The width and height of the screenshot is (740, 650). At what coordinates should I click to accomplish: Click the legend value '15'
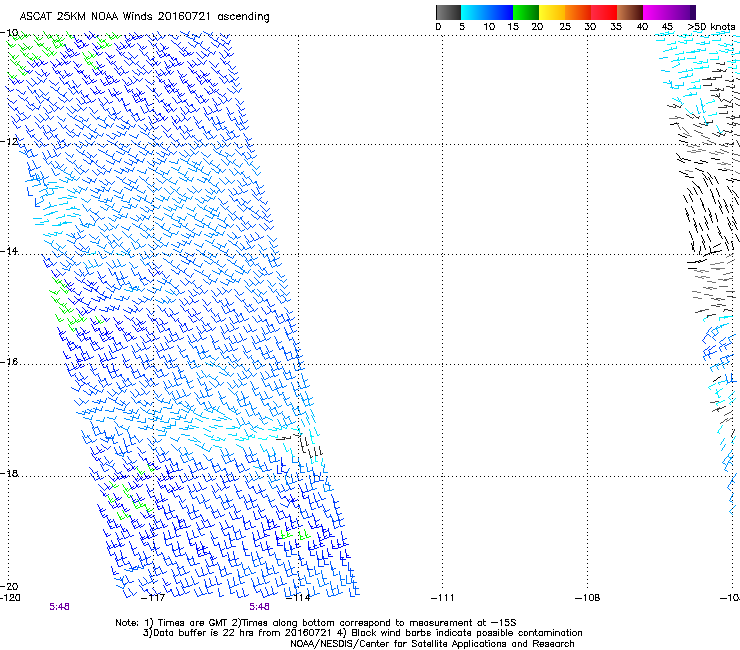(x=513, y=27)
